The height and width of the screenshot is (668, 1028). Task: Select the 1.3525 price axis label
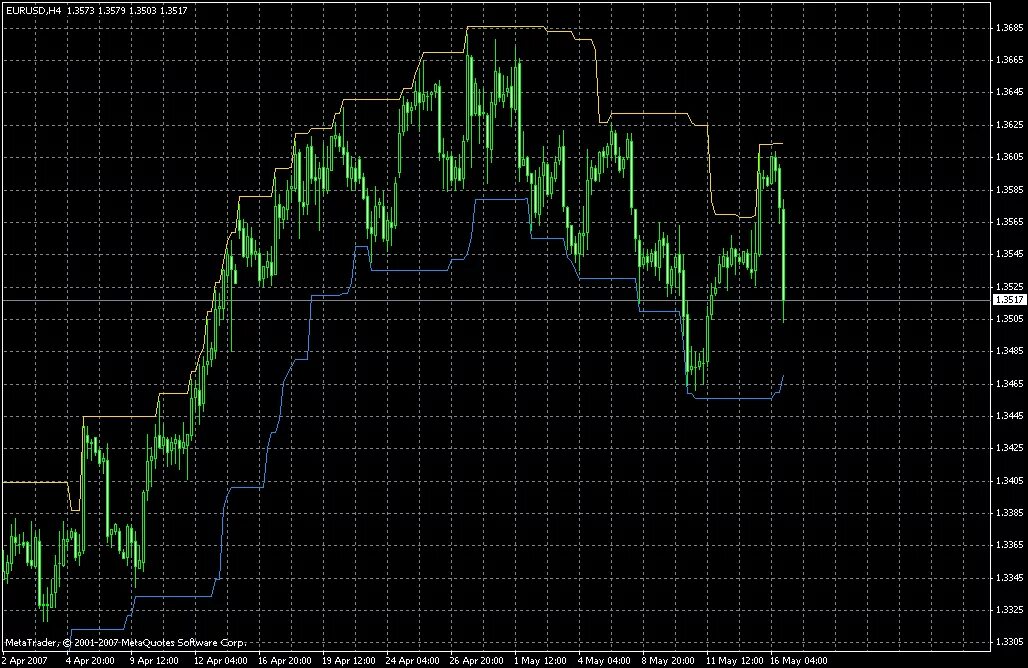pyautogui.click(x=1009, y=286)
